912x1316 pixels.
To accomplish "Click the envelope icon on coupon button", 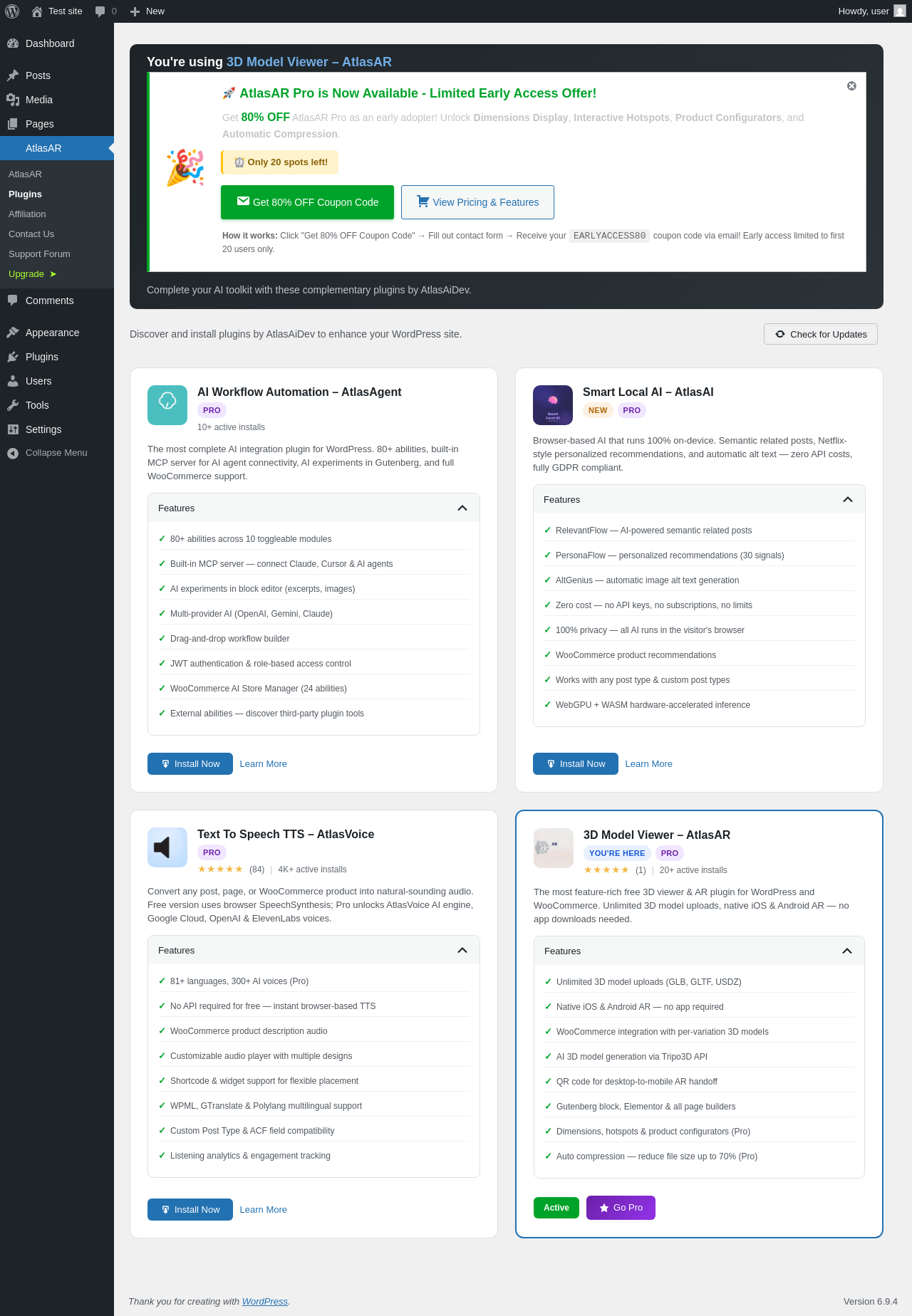I will [244, 202].
